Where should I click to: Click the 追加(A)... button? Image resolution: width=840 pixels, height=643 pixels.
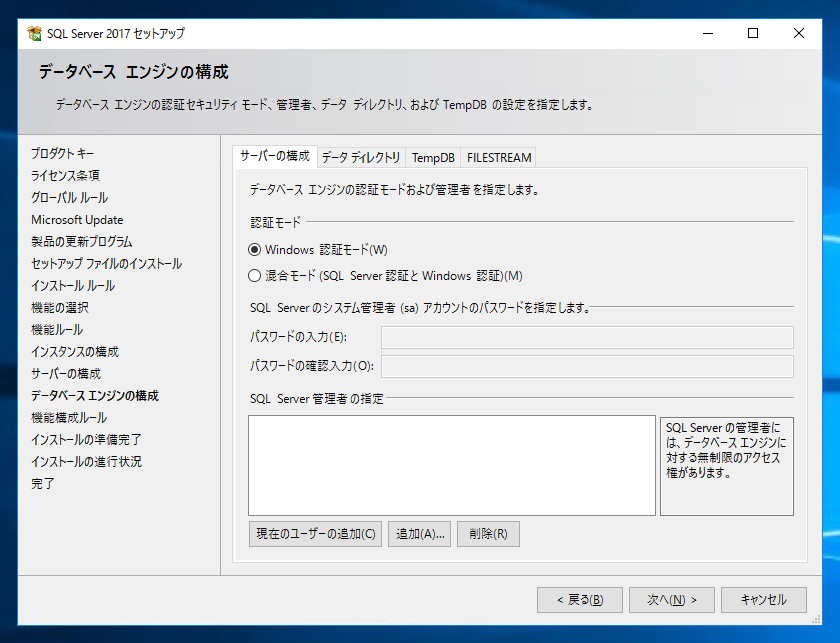pyautogui.click(x=420, y=534)
